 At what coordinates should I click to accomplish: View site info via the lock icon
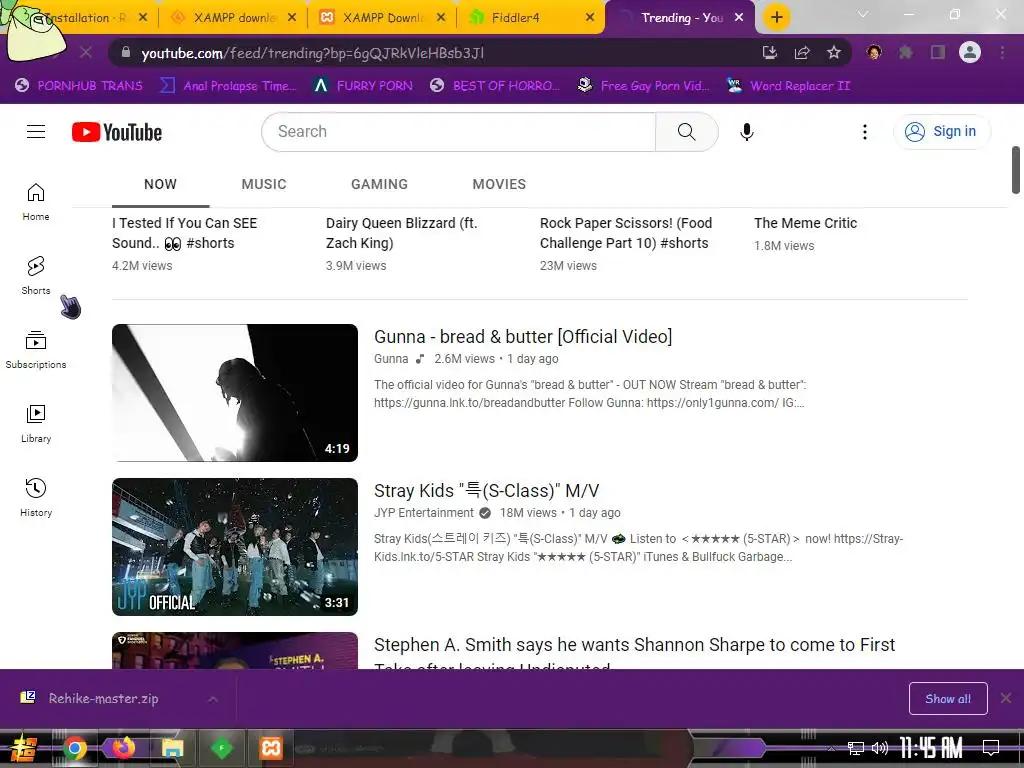126,53
